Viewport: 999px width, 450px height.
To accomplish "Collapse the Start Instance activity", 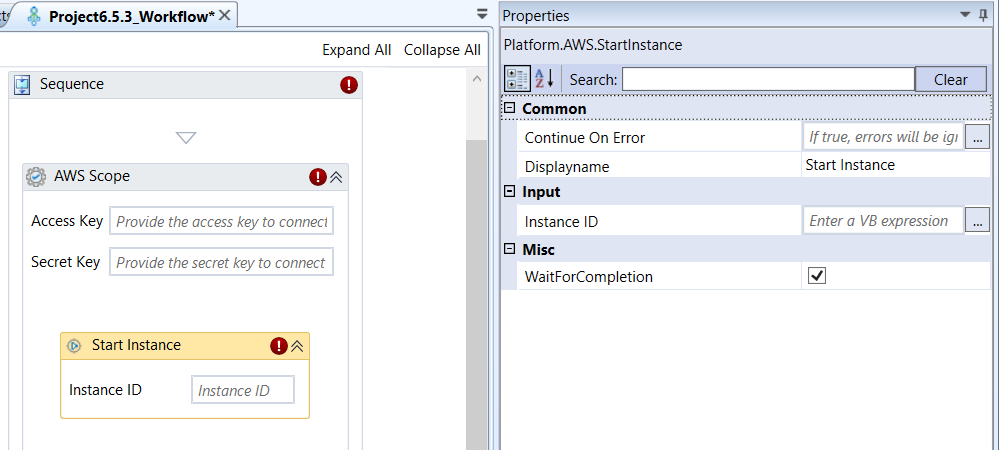I will click(x=298, y=346).
